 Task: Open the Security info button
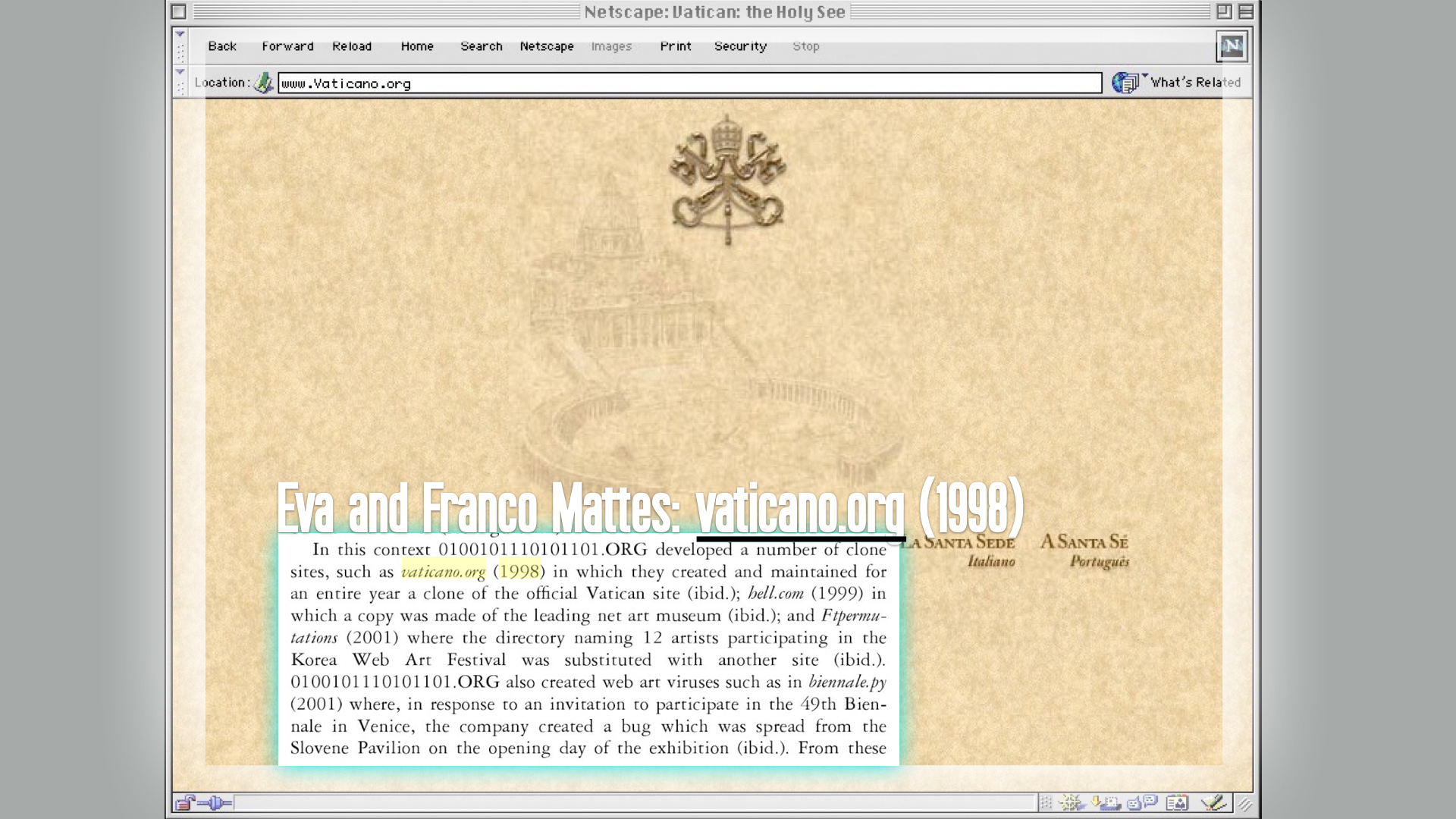740,46
